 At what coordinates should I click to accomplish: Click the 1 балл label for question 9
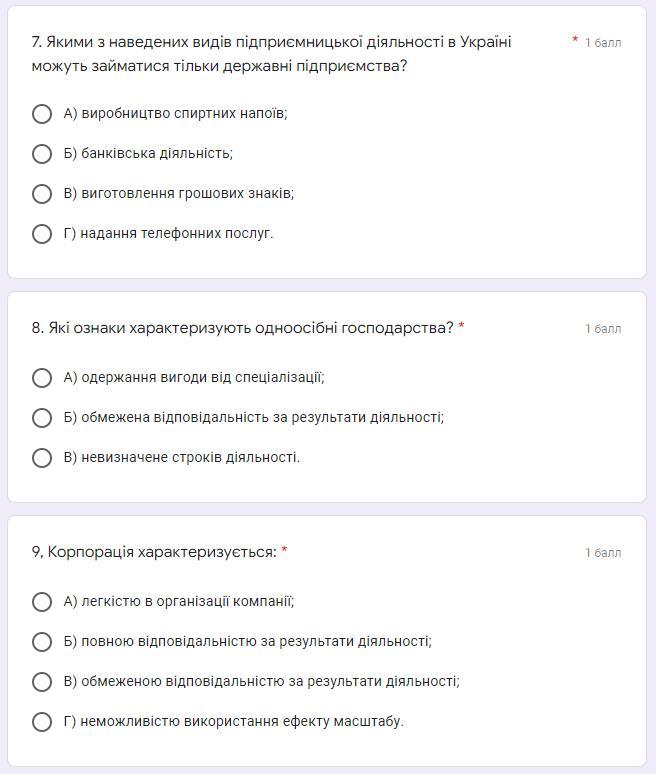pos(603,553)
